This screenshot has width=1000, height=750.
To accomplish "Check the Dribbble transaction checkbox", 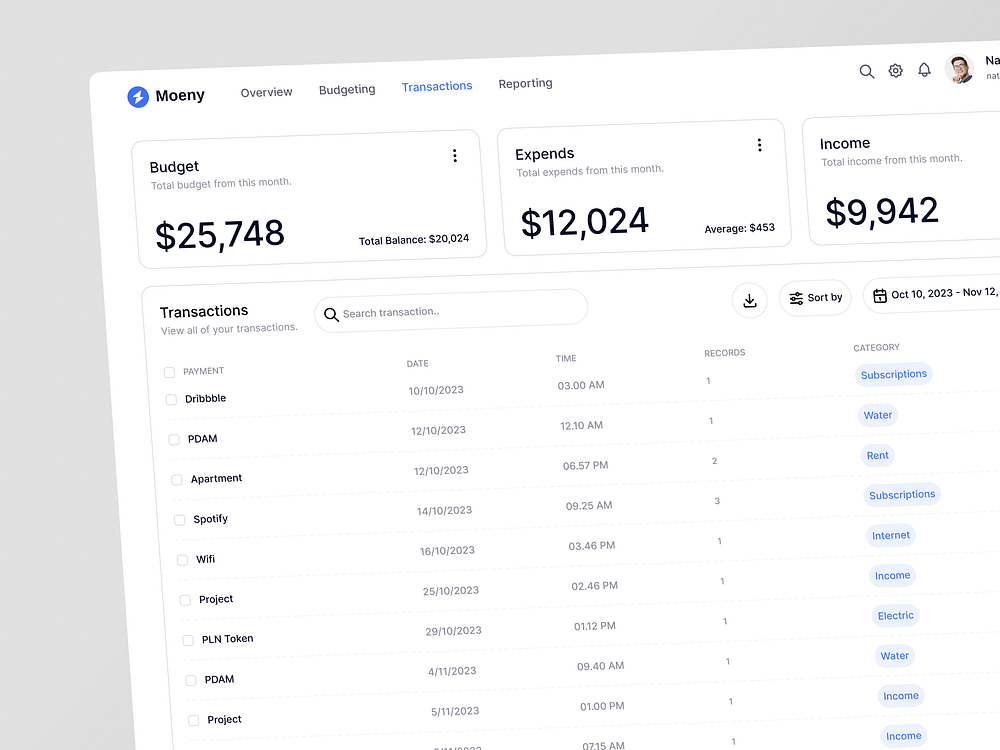I will [171, 398].
